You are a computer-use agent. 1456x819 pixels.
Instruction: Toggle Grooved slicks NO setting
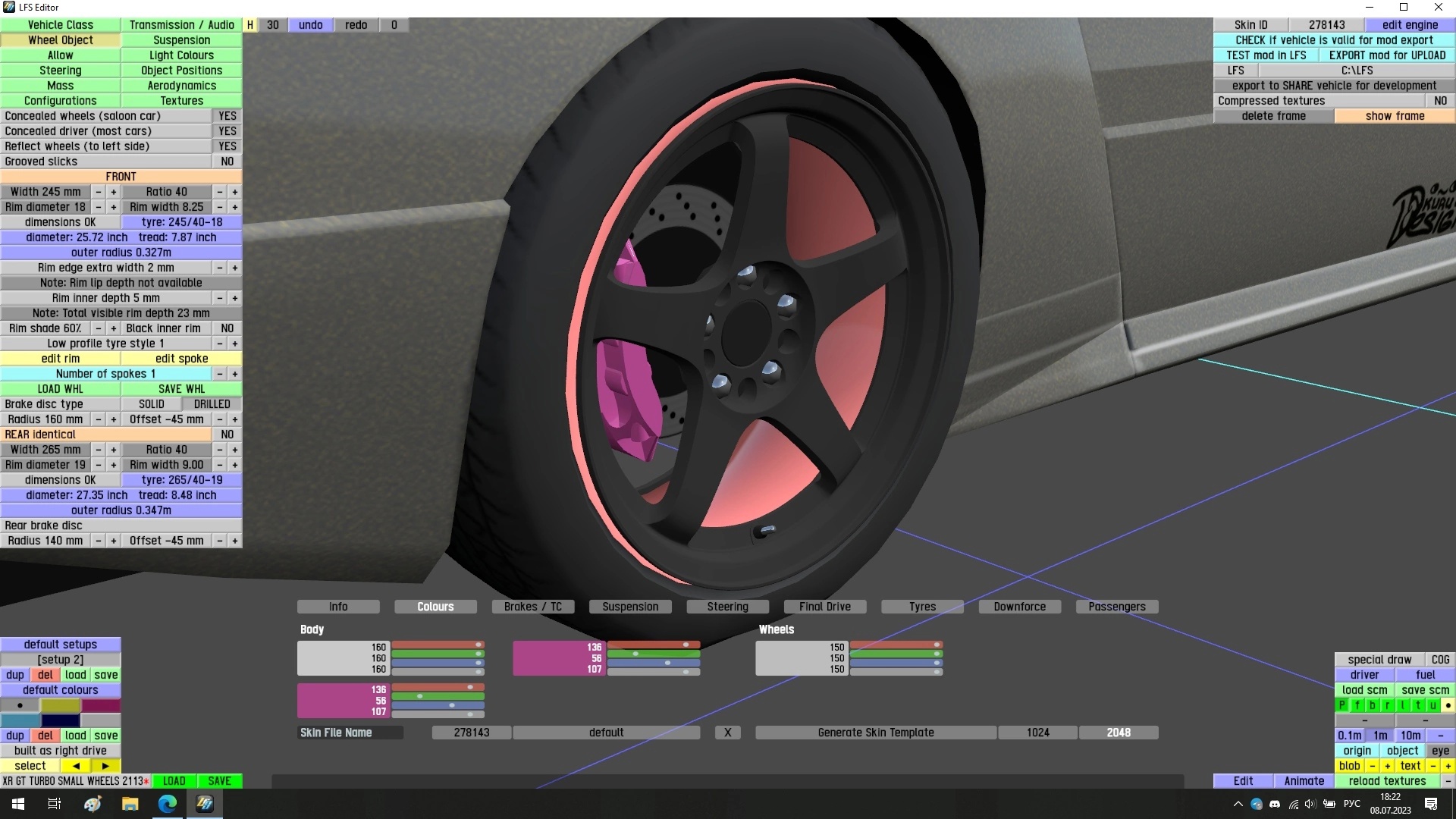(x=227, y=162)
